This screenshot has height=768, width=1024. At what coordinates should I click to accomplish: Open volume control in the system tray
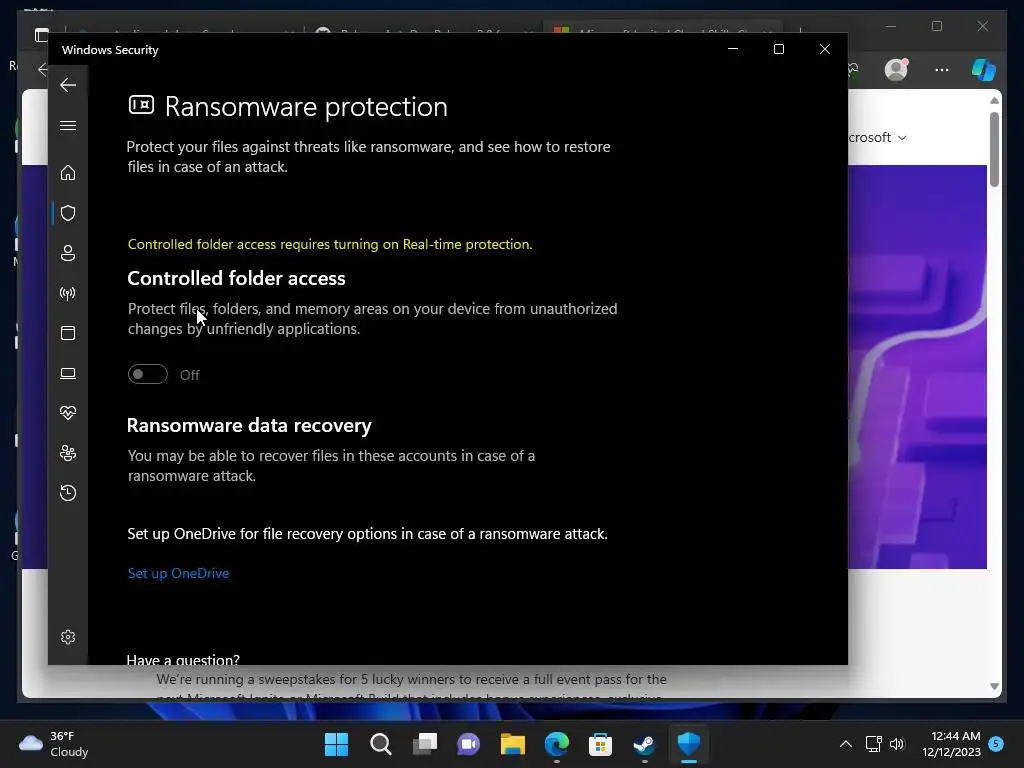(897, 744)
